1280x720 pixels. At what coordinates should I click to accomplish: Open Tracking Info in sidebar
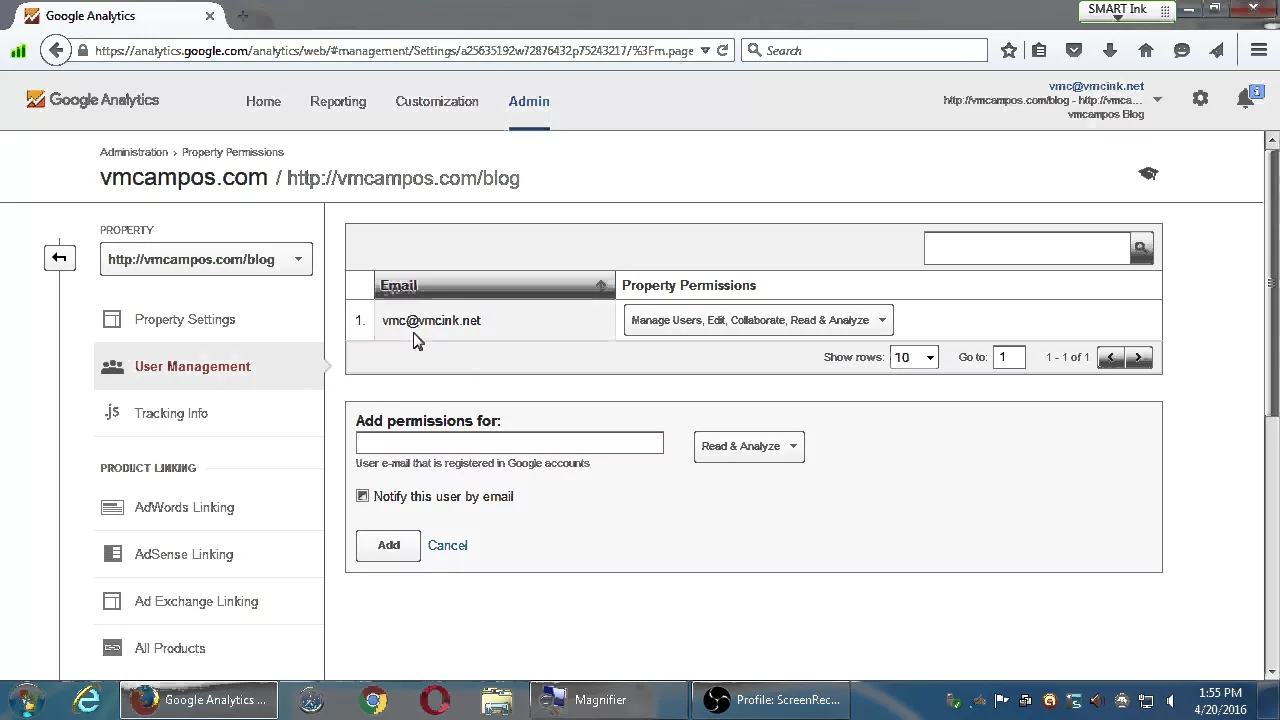pyautogui.click(x=171, y=413)
